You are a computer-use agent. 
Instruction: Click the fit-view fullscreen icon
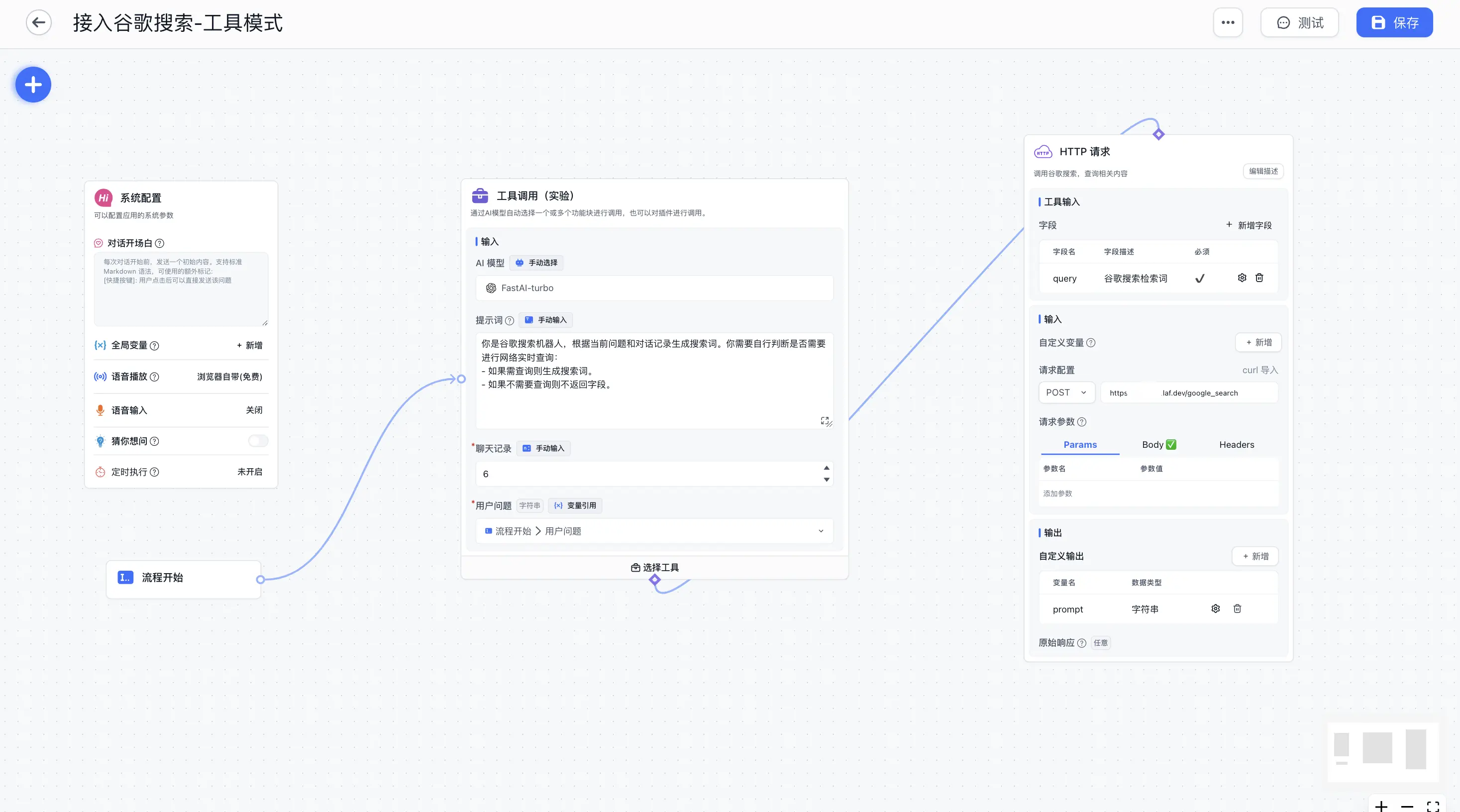click(x=1433, y=807)
